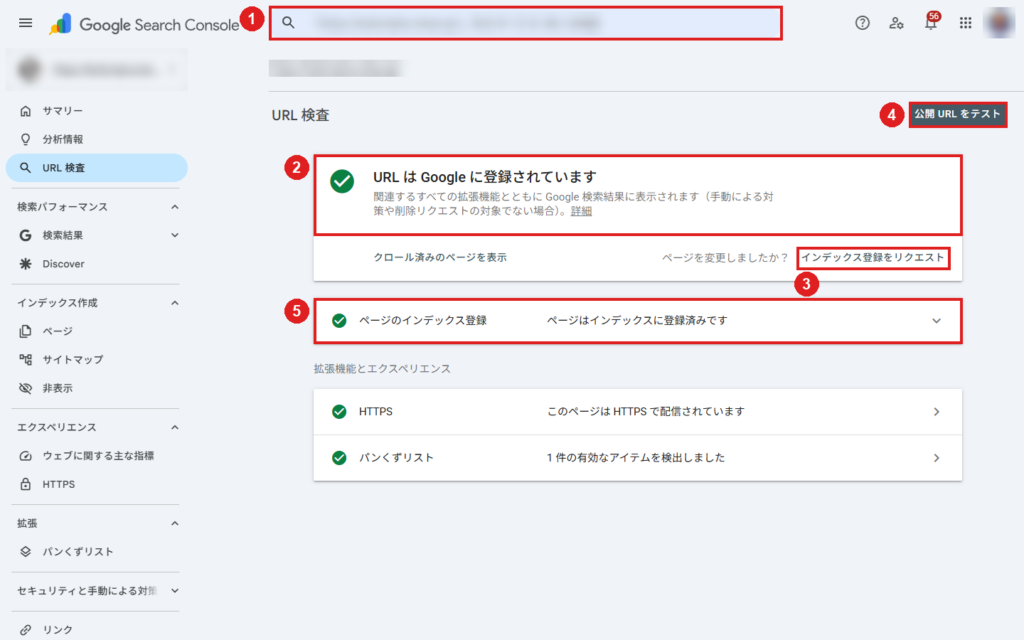Click the 分析情報 lightbulb icon
Viewport: 1024px width, 640px height.
click(x=25, y=139)
